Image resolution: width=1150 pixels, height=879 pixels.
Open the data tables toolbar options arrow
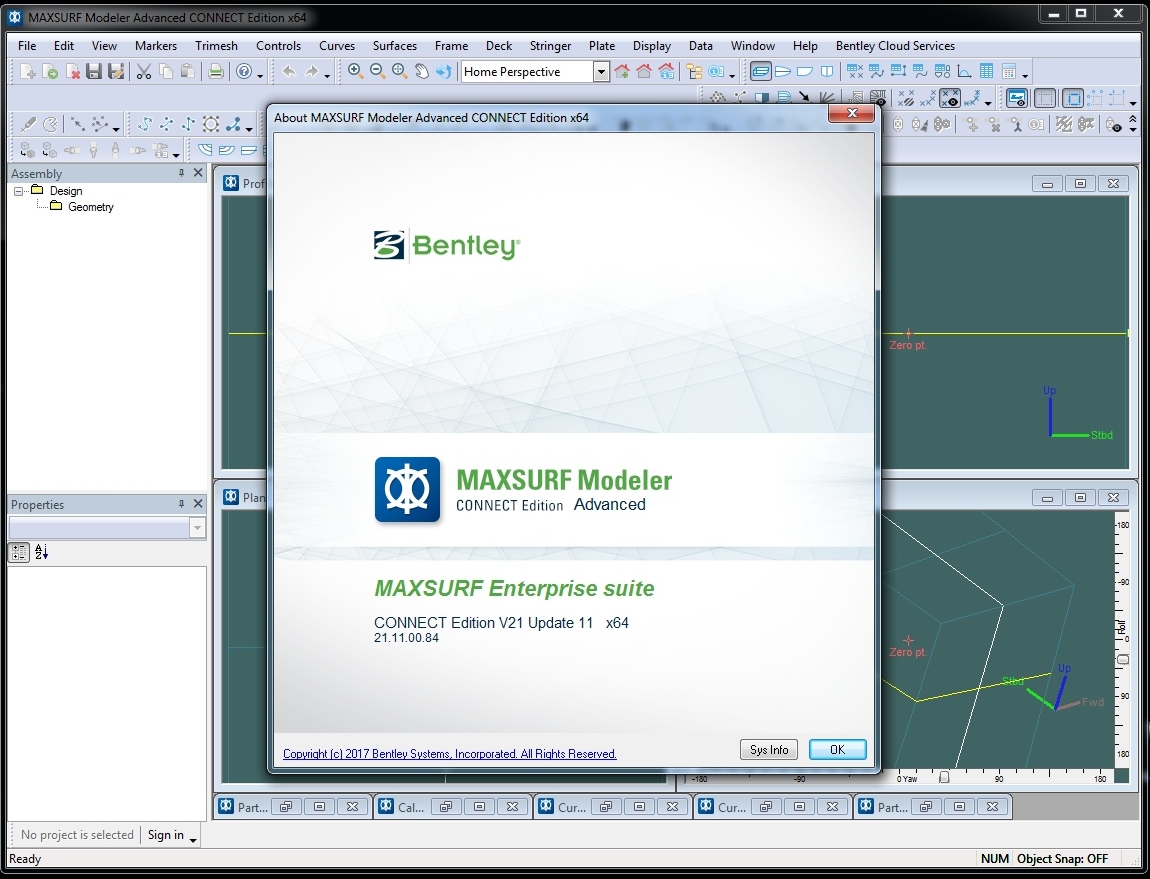(x=1025, y=76)
